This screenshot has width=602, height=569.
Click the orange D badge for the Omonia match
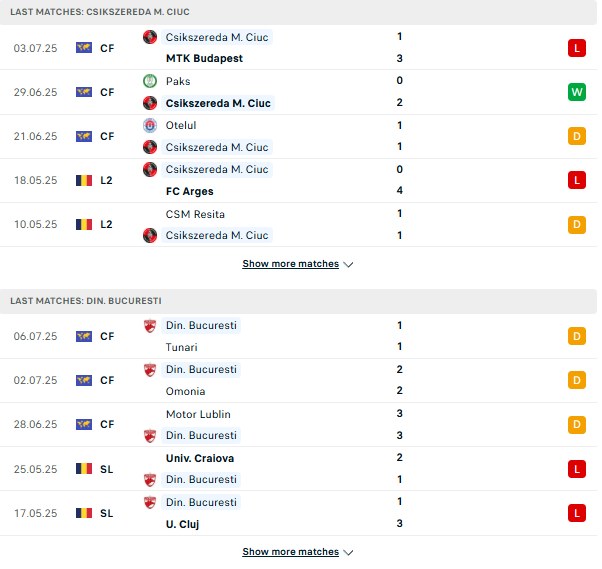577,380
